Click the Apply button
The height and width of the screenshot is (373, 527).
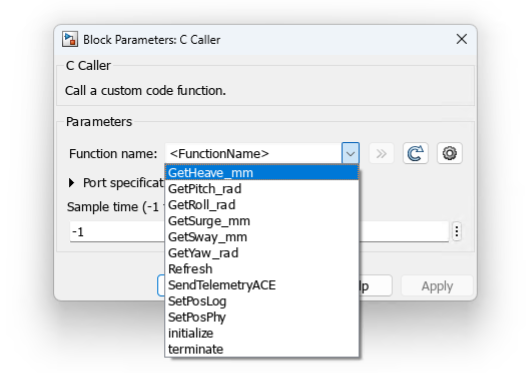pos(437,286)
